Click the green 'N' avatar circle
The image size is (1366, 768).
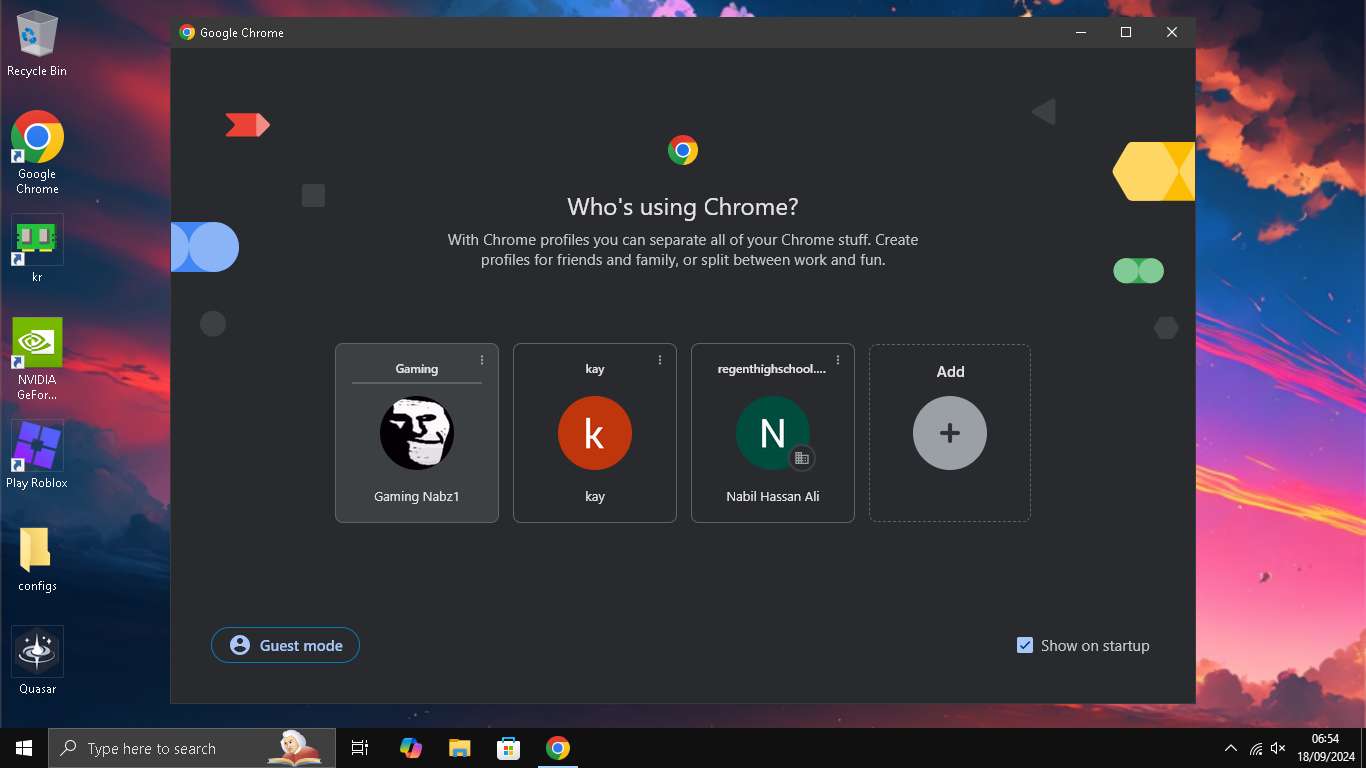[x=773, y=433]
